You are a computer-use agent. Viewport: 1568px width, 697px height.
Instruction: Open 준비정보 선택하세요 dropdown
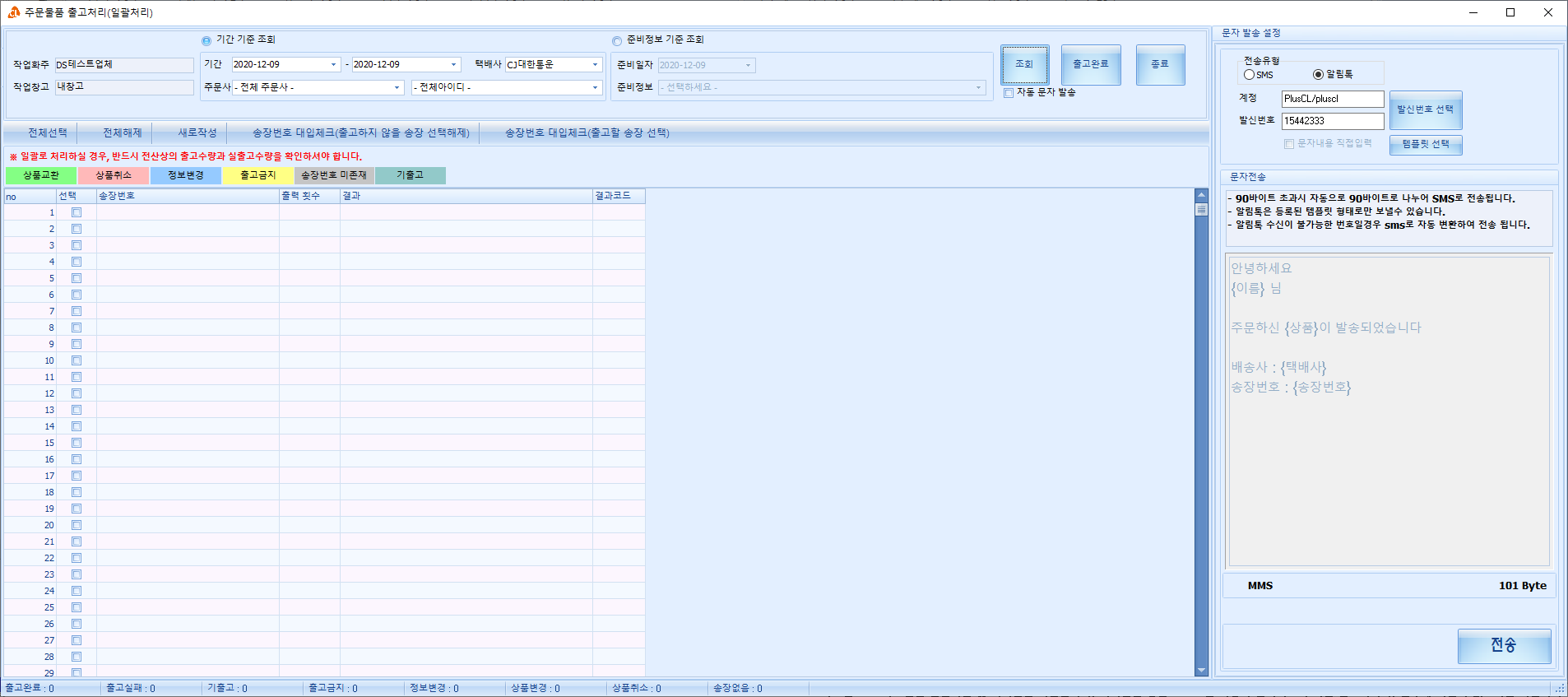(978, 87)
